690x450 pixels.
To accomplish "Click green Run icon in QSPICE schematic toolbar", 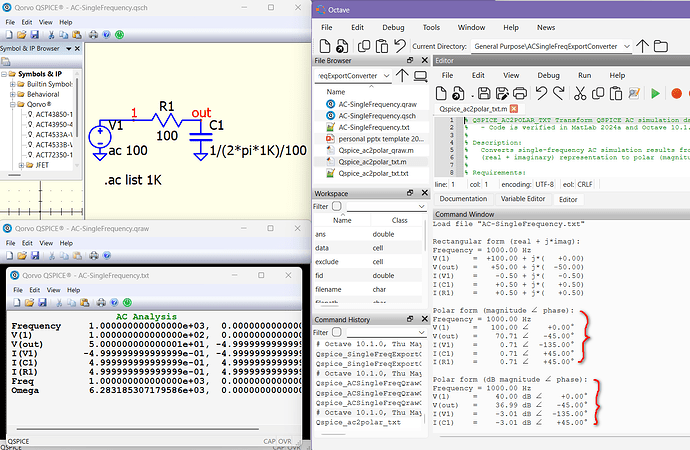I will (x=119, y=35).
